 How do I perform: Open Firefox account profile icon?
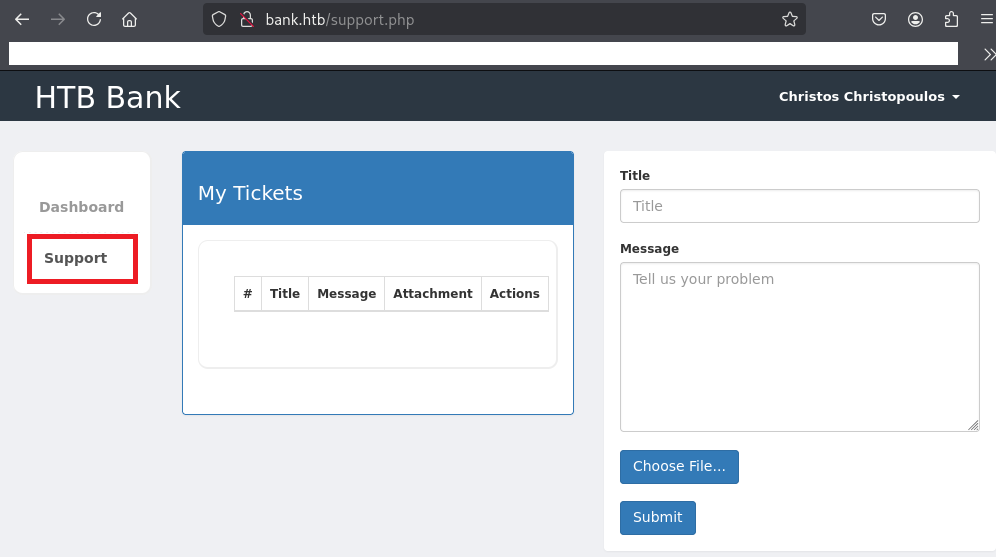pyautogui.click(x=915, y=19)
